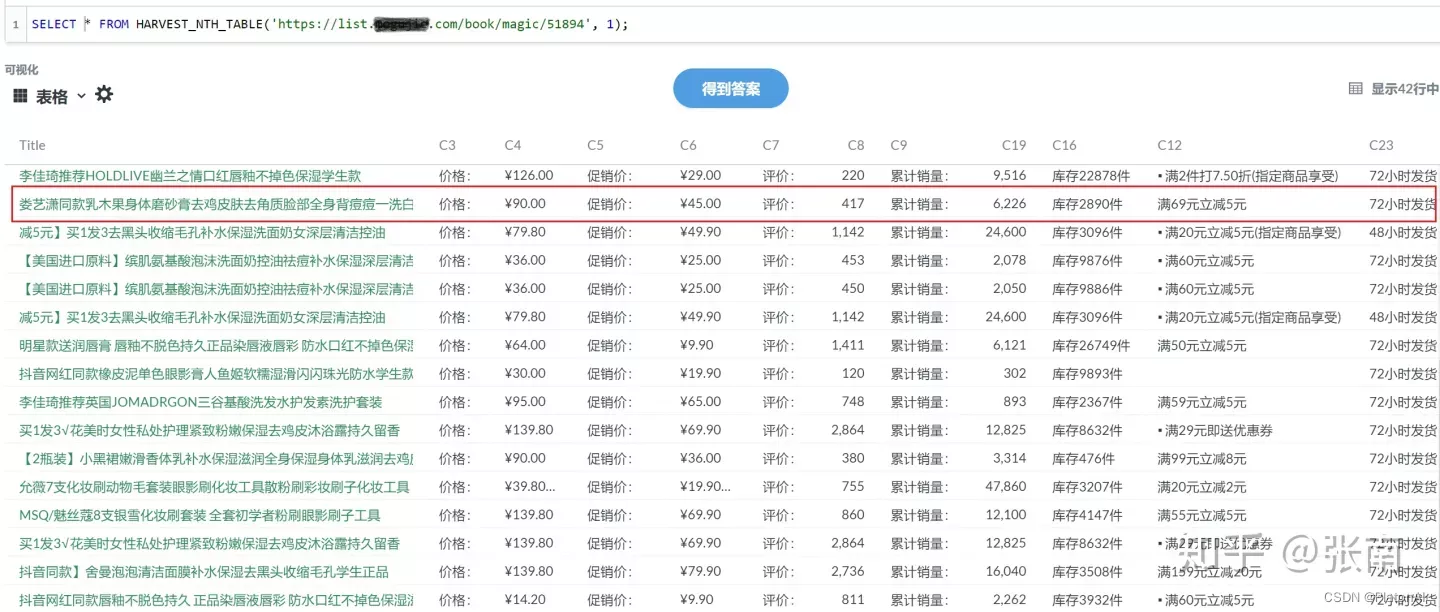Screen dimensions: 1440x612
Task: Open the 娄艺潇同款乳木果身体磨砂膏 title link
Action: click(216, 203)
